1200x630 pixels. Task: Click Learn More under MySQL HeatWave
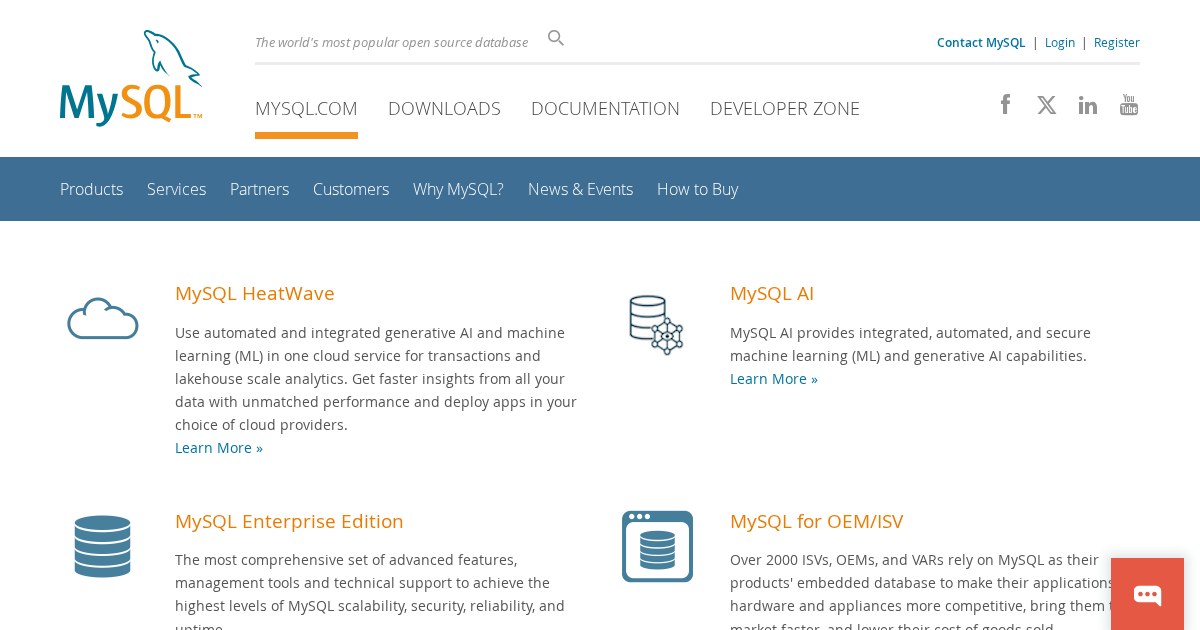[x=219, y=448]
